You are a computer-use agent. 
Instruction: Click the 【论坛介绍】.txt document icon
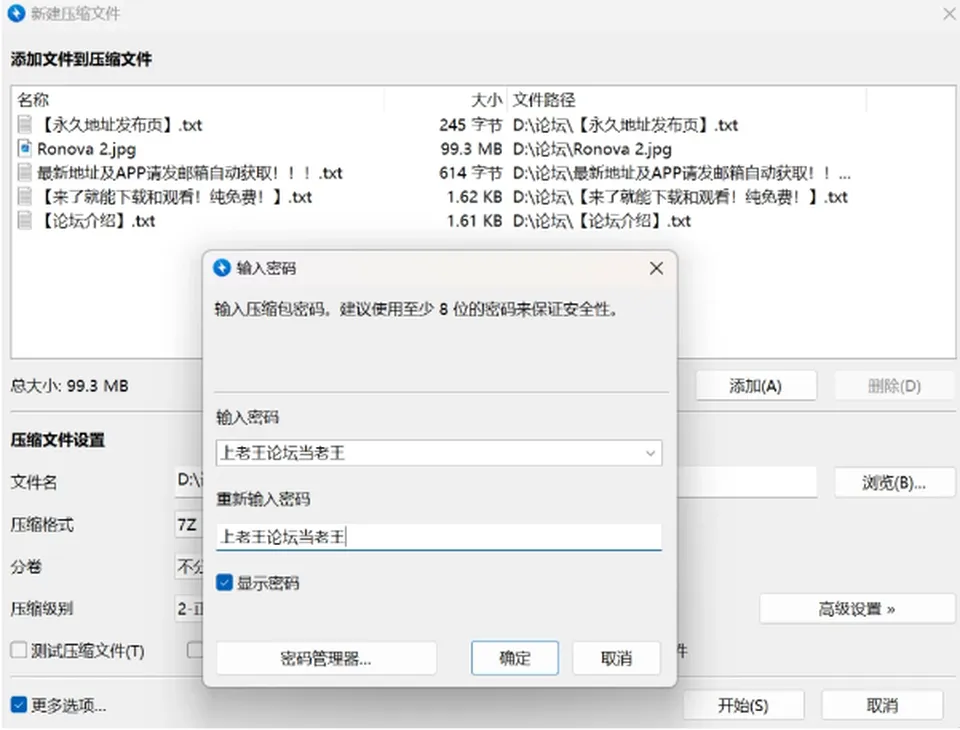tap(24, 220)
